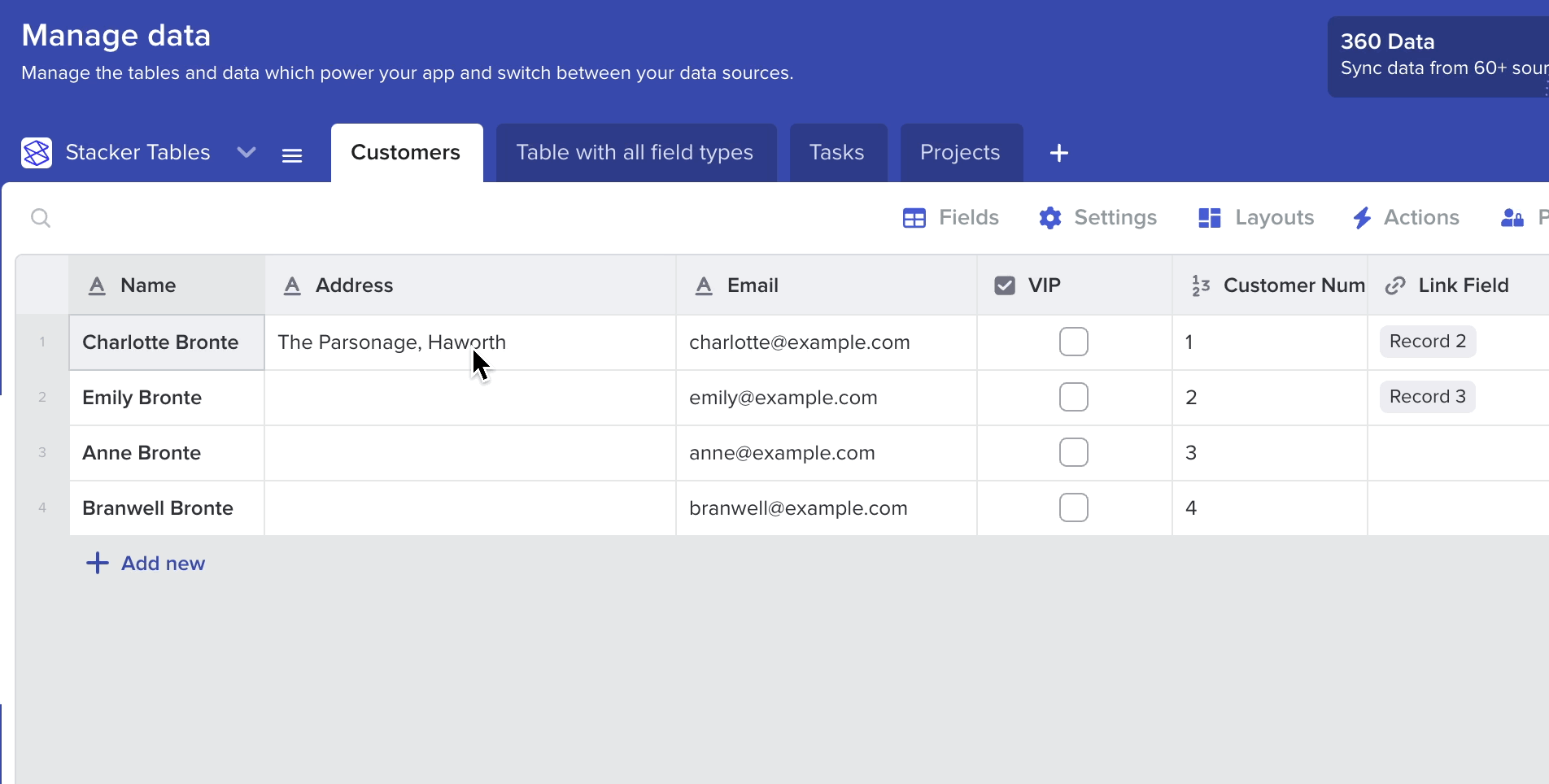Open the Address column header menu
1549x784 pixels.
pyautogui.click(x=470, y=285)
